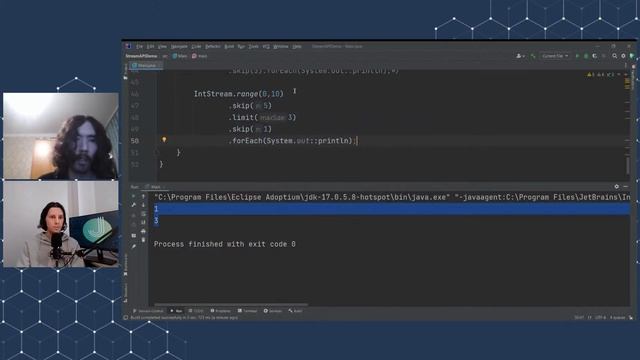
Task: Open the Current File run configuration dropdown
Action: (x=555, y=56)
